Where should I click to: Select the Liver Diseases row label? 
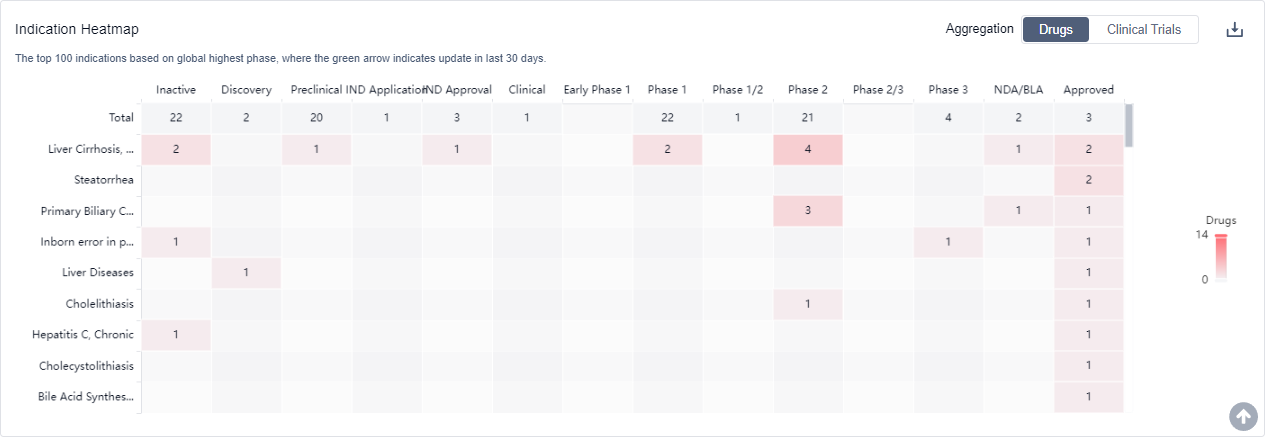98,273
